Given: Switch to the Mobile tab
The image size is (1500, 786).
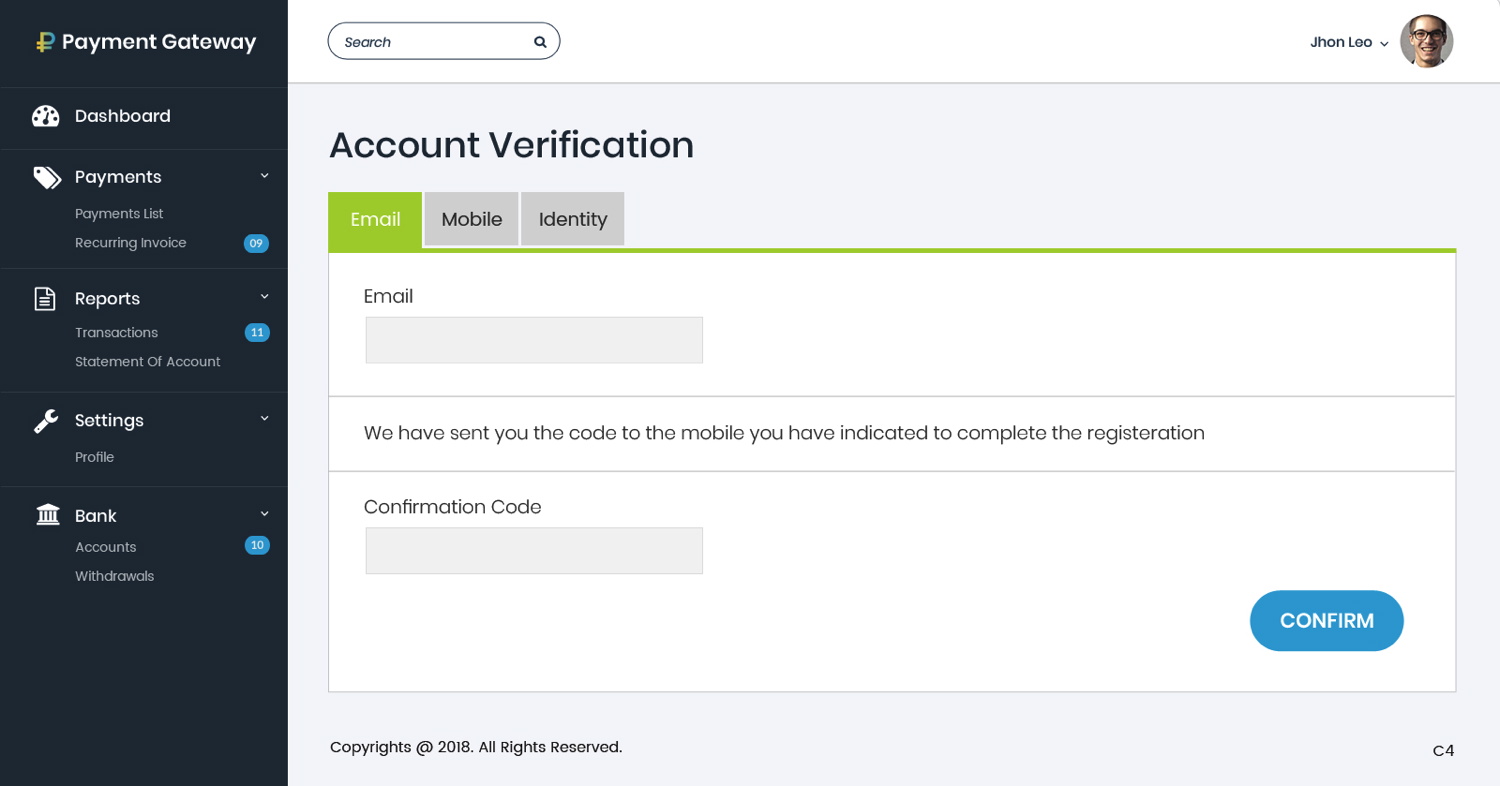Looking at the screenshot, I should coord(471,219).
